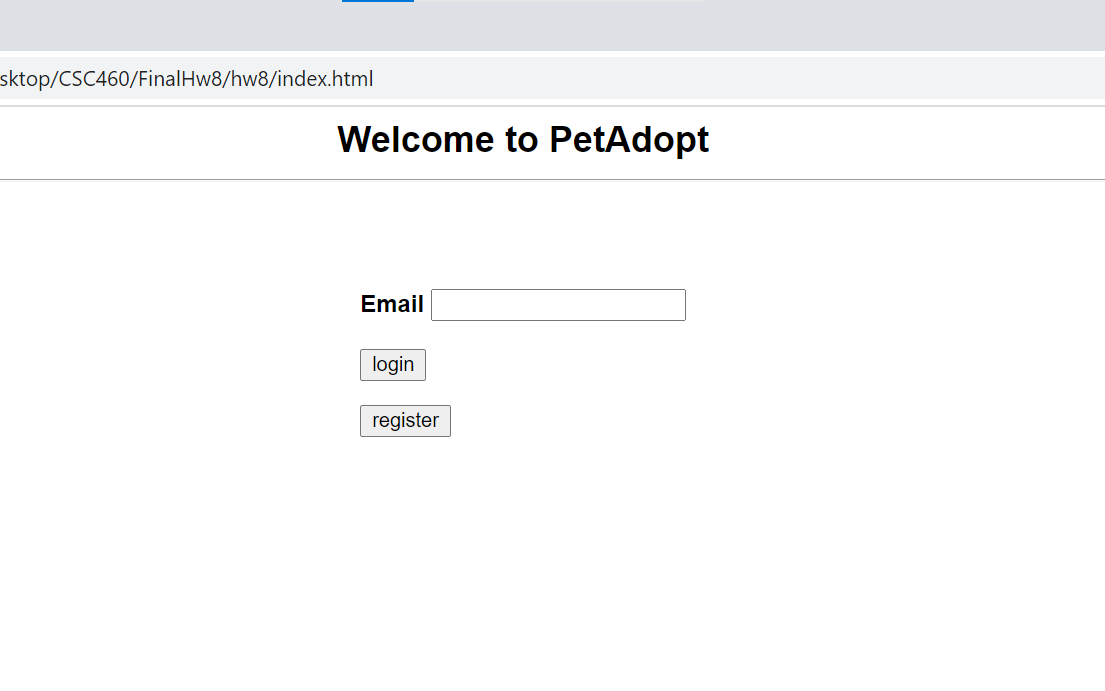1105x691 pixels.
Task: Click index.html in the address bar
Action: [325, 79]
